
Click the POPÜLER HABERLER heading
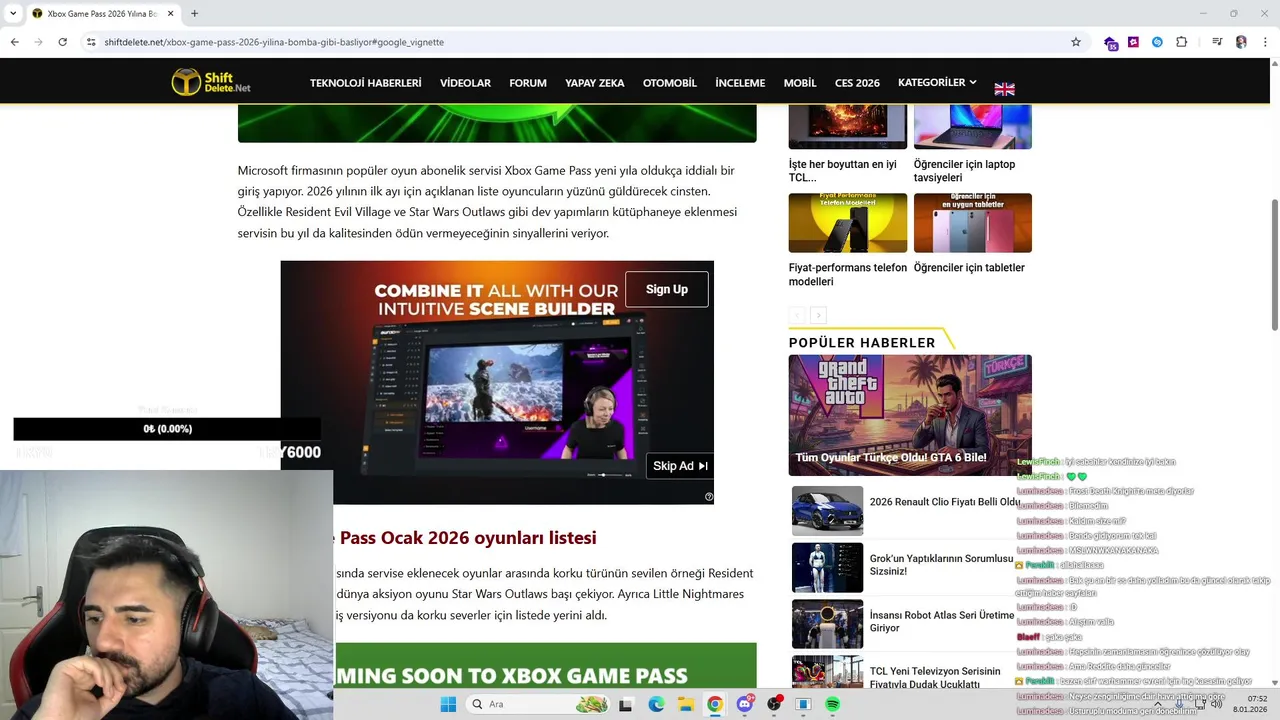[x=862, y=343]
